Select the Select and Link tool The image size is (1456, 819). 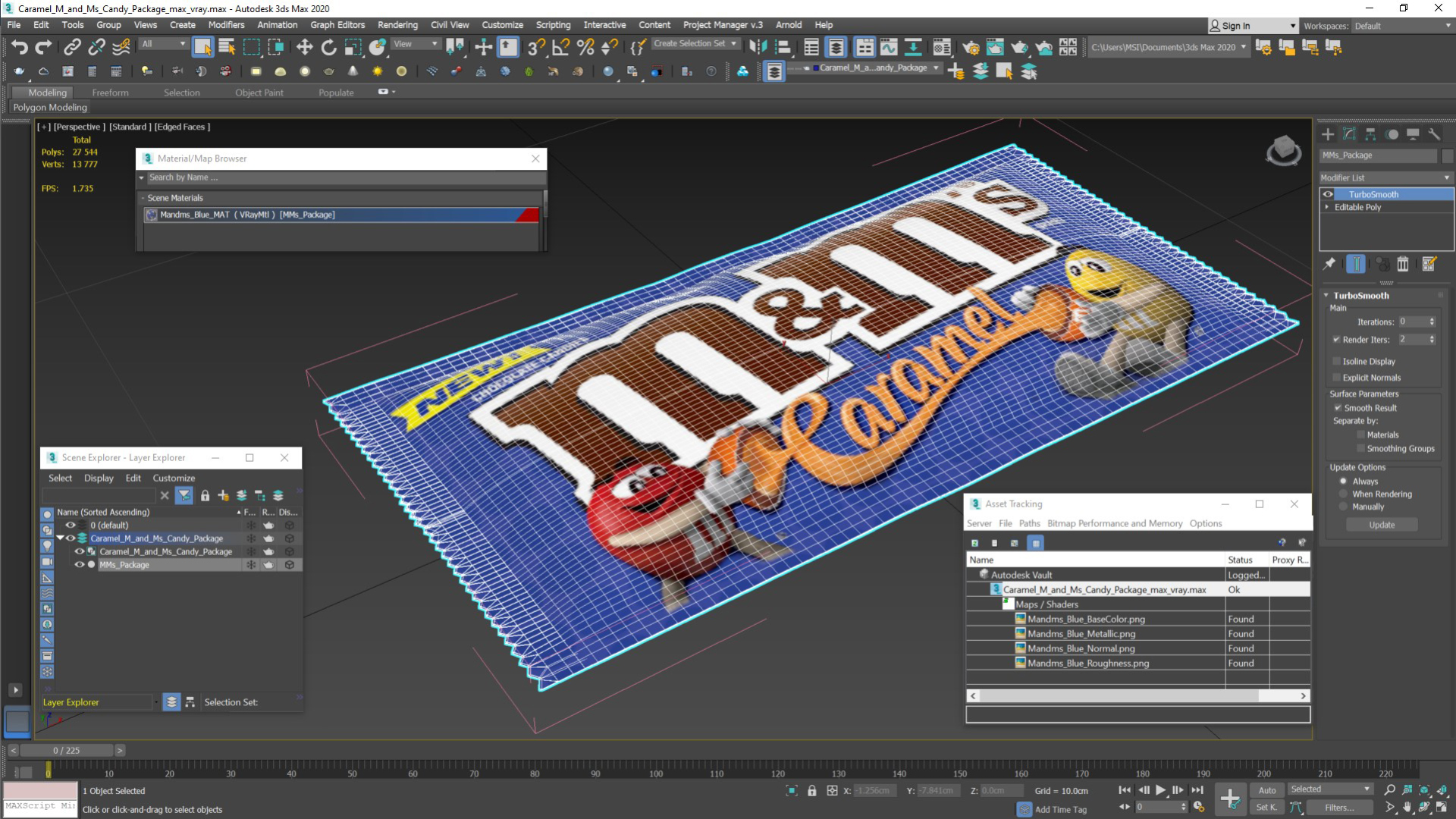[72, 47]
